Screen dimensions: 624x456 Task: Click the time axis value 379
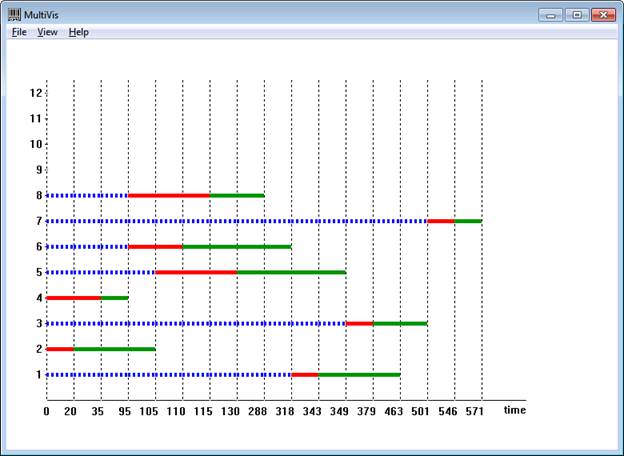click(367, 411)
